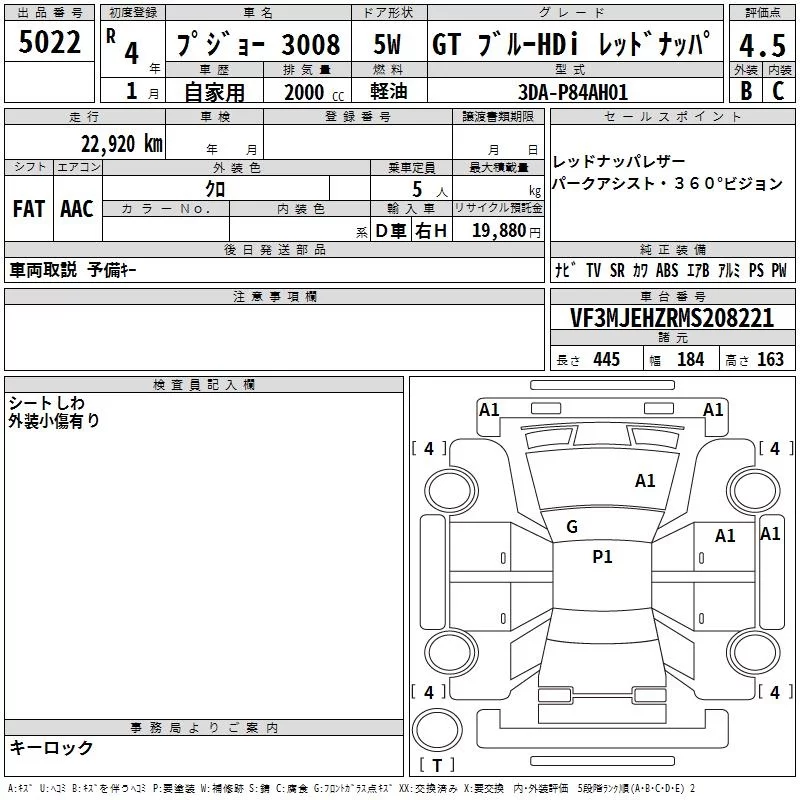Click the 注意事項欄 header

point(274,296)
